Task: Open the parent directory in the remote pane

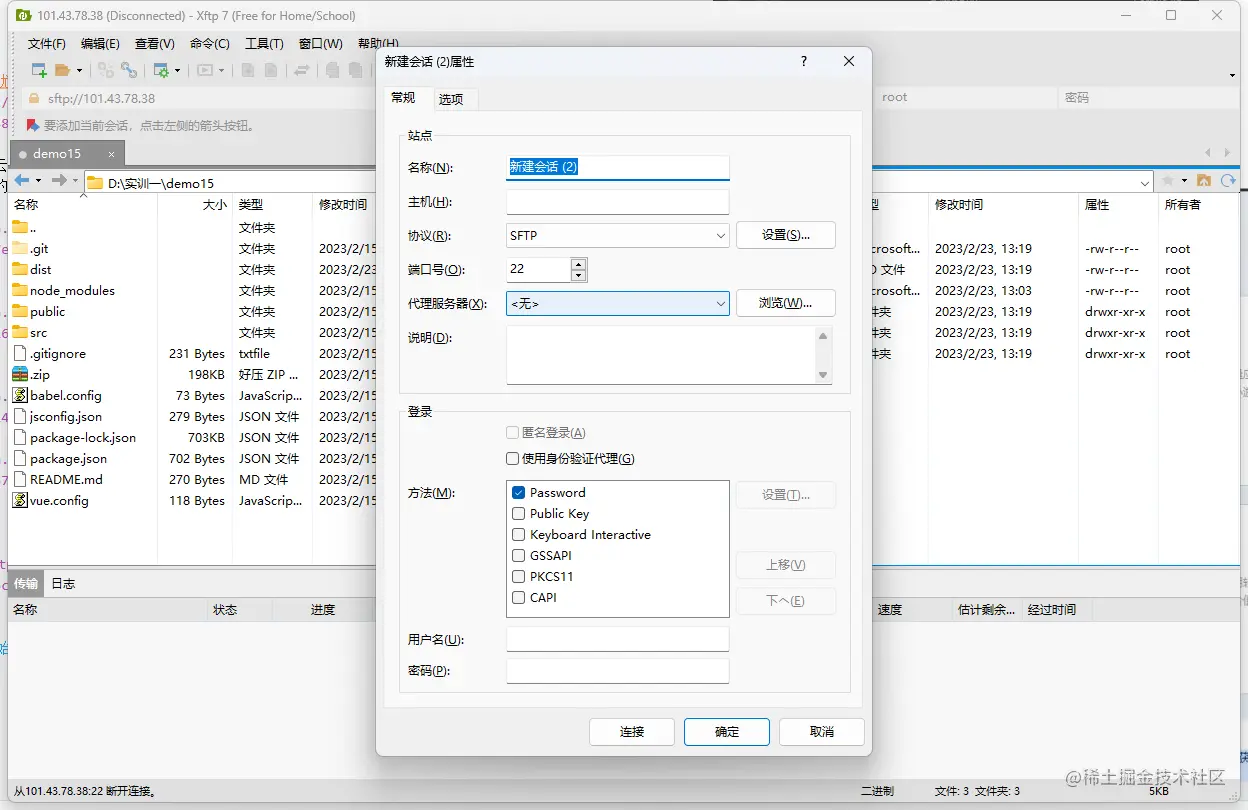Action: [x=1204, y=182]
